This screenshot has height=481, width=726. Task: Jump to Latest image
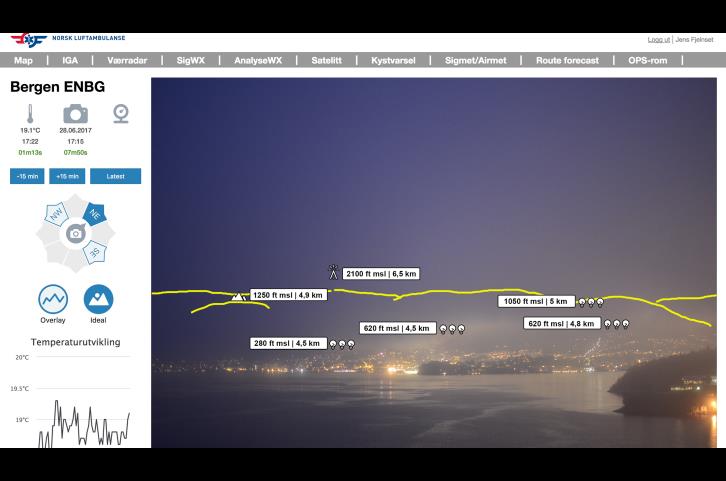click(115, 176)
